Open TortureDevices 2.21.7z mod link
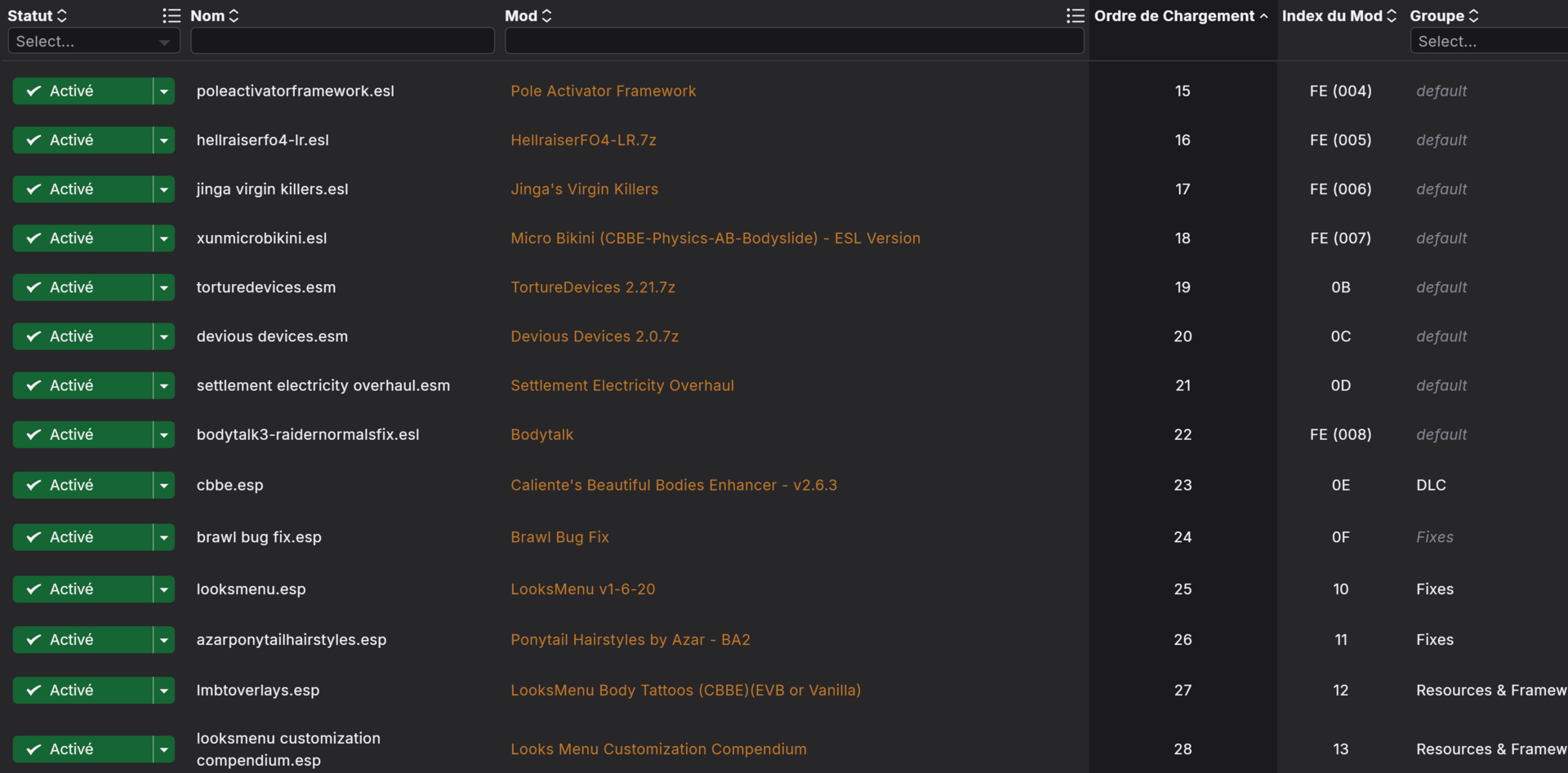This screenshot has width=1568, height=773. (x=593, y=287)
